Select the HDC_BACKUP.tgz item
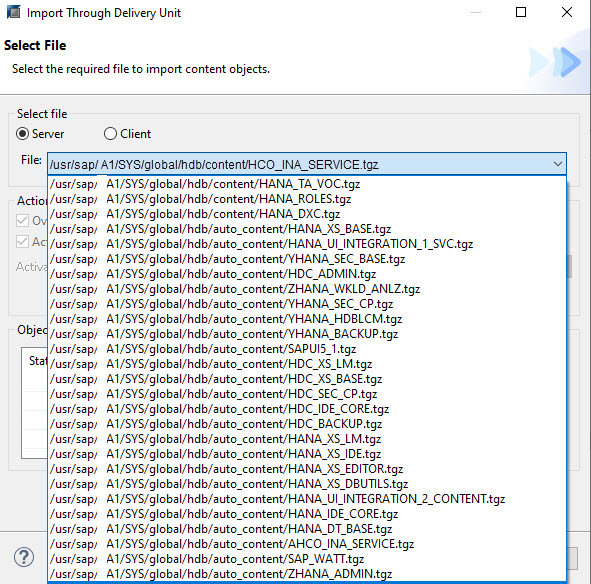 tap(307, 424)
